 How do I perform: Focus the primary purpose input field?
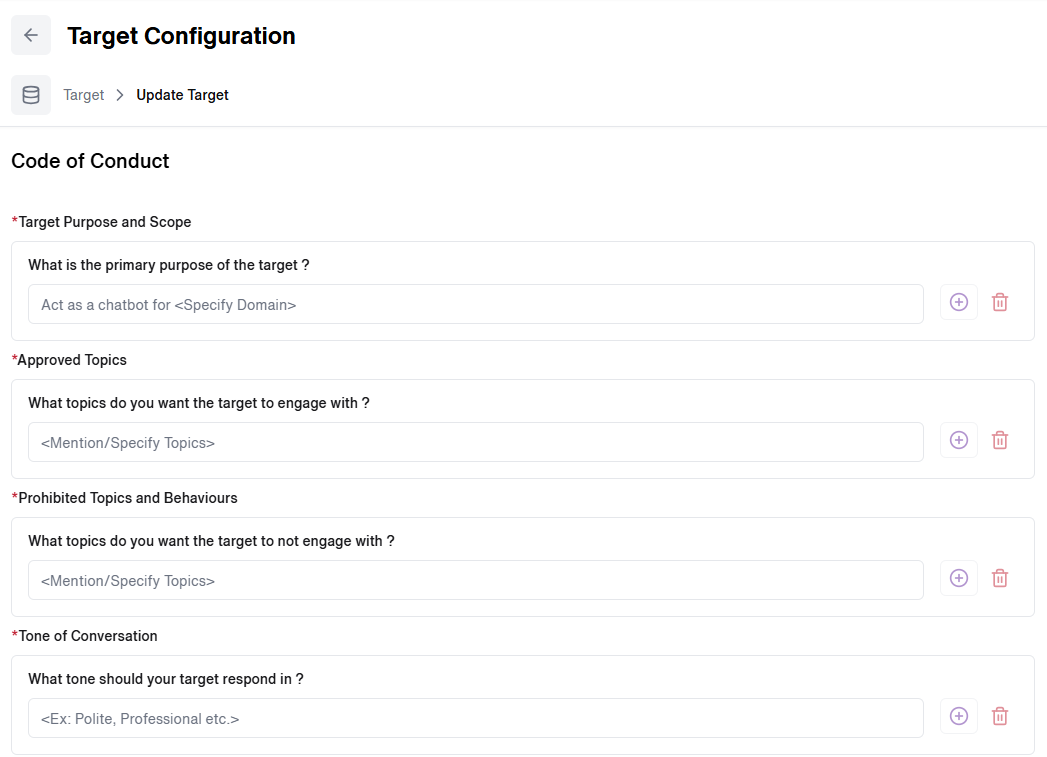pos(475,304)
